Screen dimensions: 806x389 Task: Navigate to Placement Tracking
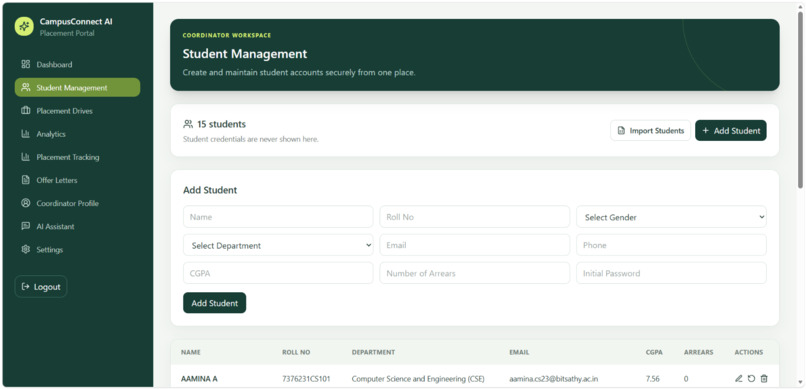pyautogui.click(x=77, y=157)
